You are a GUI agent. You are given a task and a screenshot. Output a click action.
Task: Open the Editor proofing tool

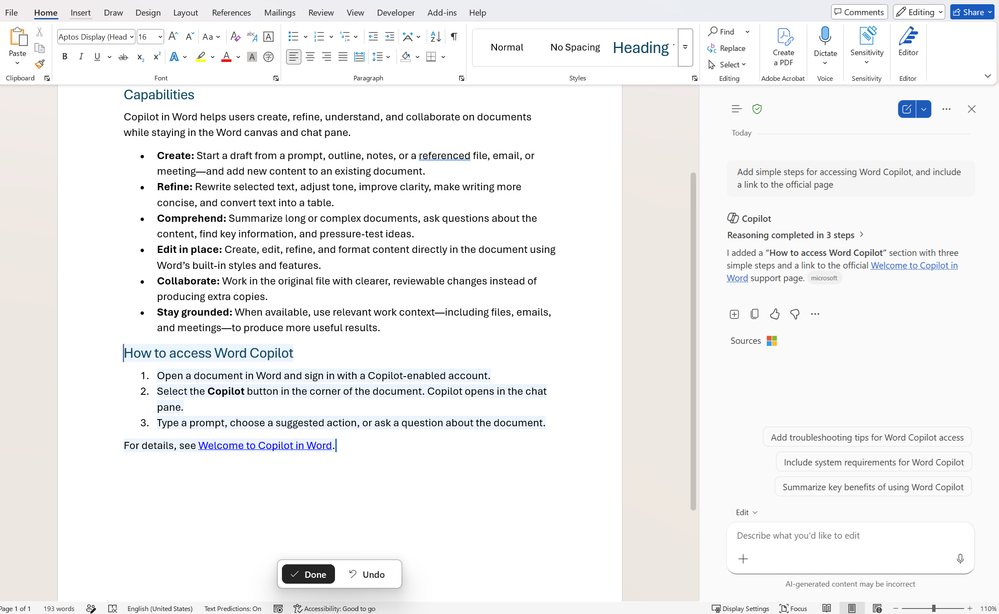coord(908,42)
